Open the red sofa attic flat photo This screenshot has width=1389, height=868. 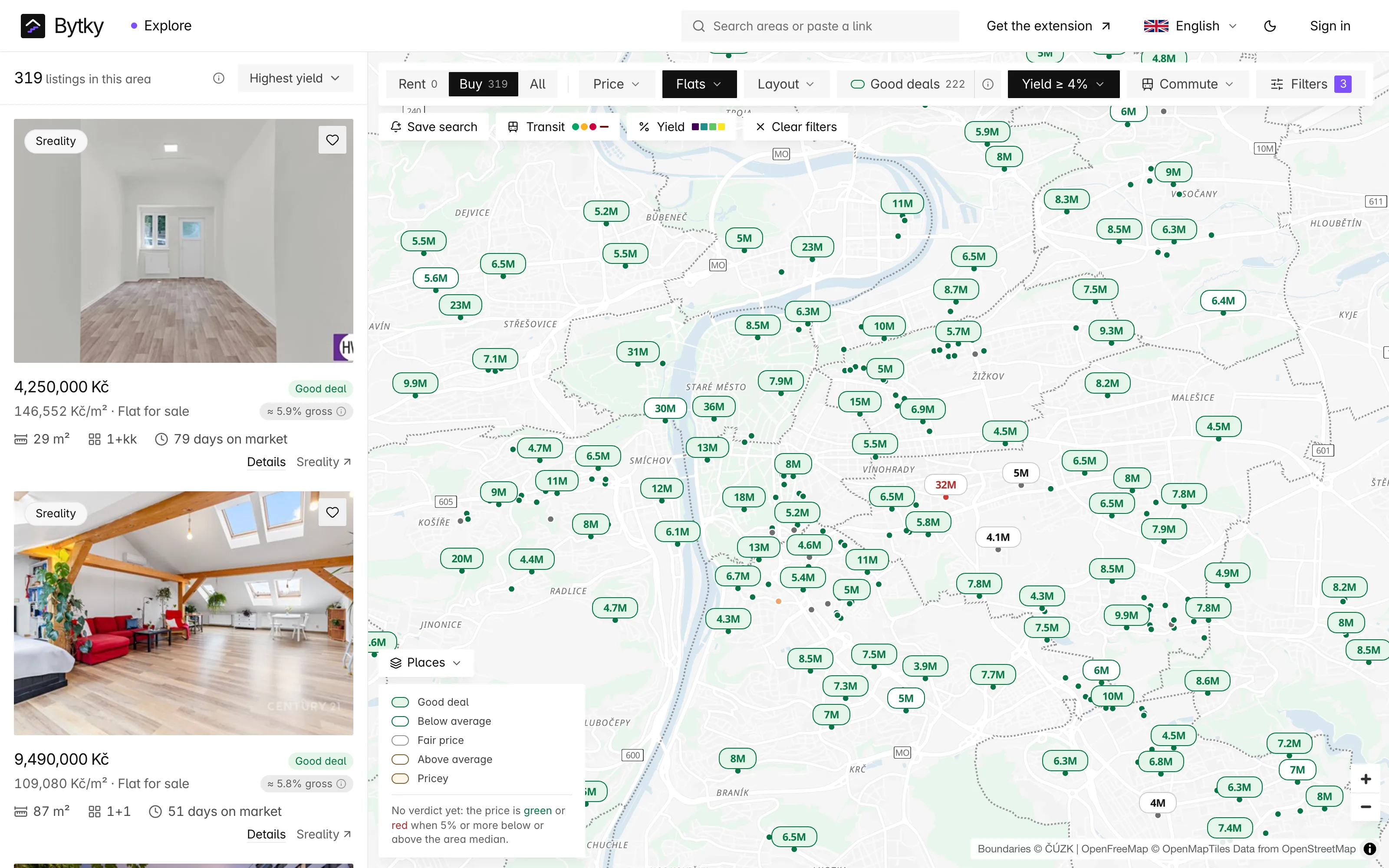click(184, 613)
